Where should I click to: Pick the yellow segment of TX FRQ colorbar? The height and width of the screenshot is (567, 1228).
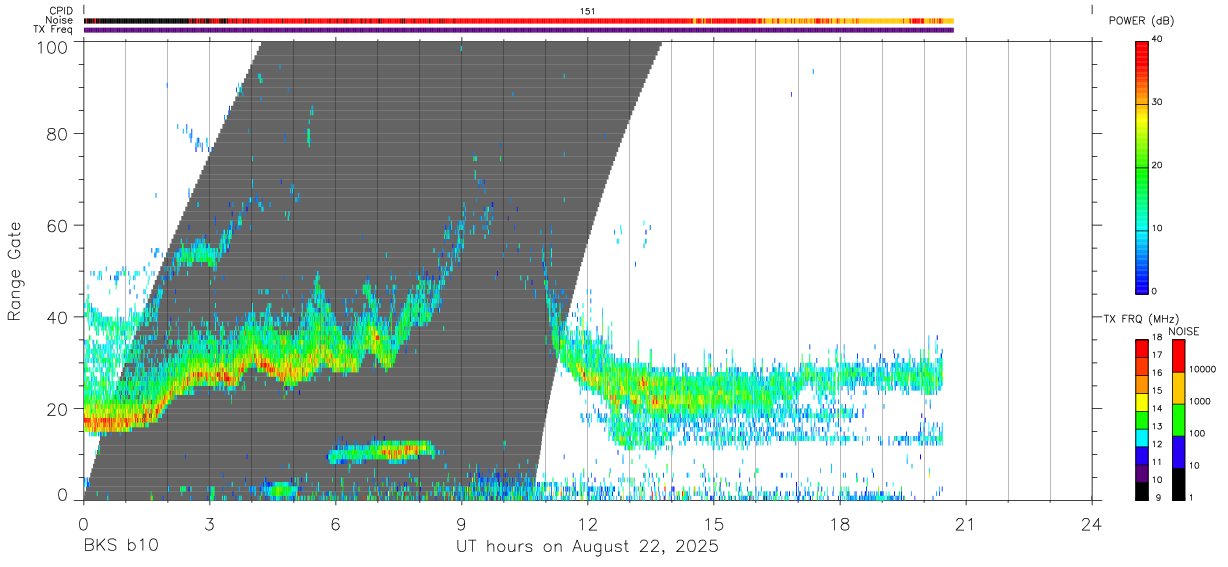click(1142, 402)
